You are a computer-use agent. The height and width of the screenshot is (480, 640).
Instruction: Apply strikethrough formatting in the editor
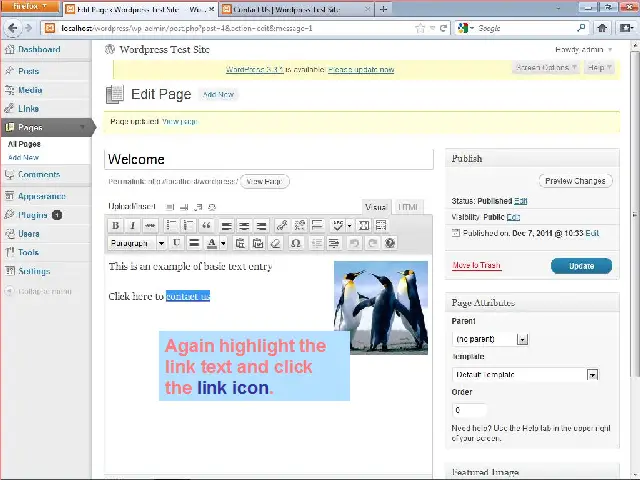(x=150, y=225)
